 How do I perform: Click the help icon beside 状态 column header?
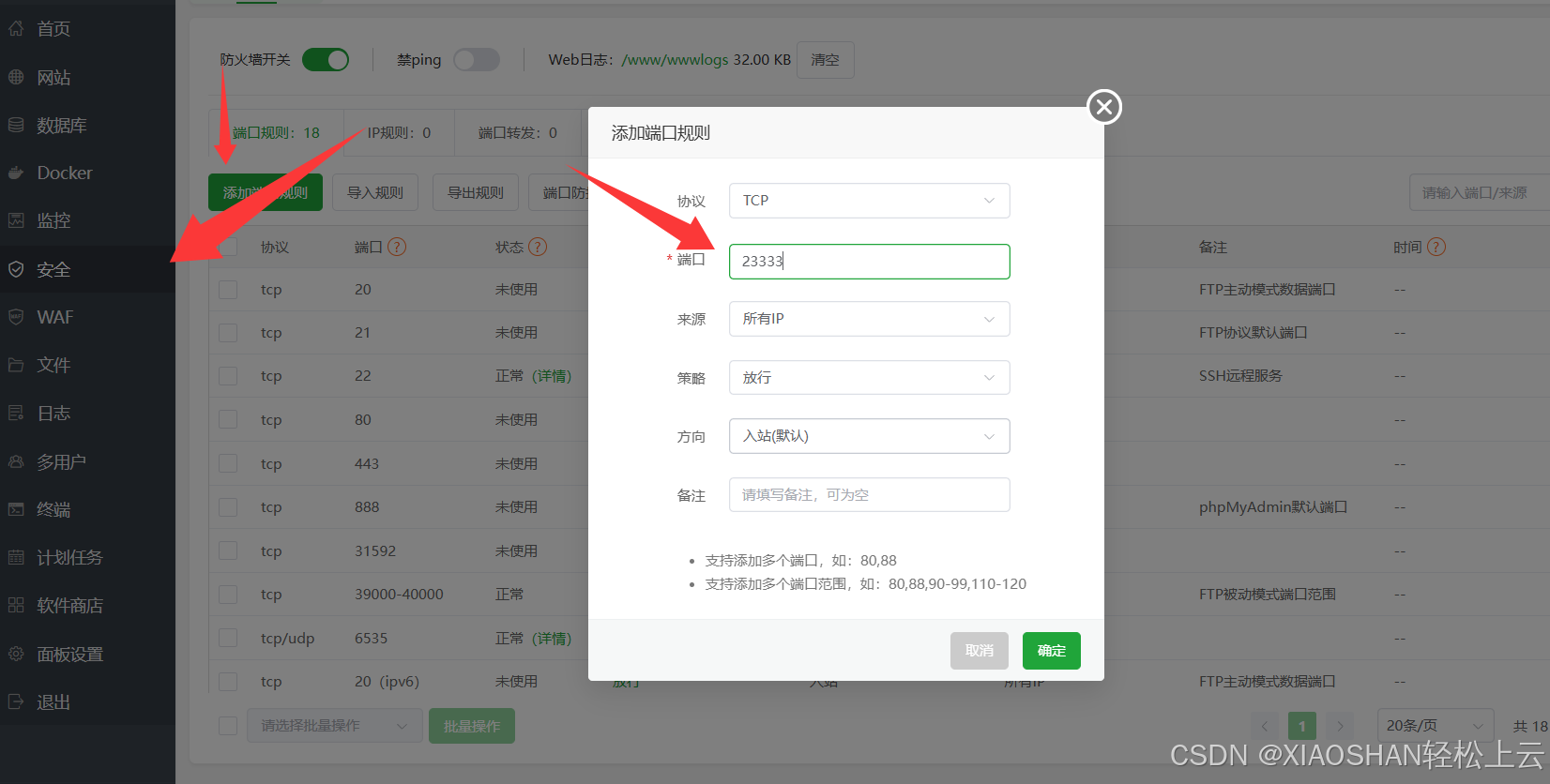538,247
